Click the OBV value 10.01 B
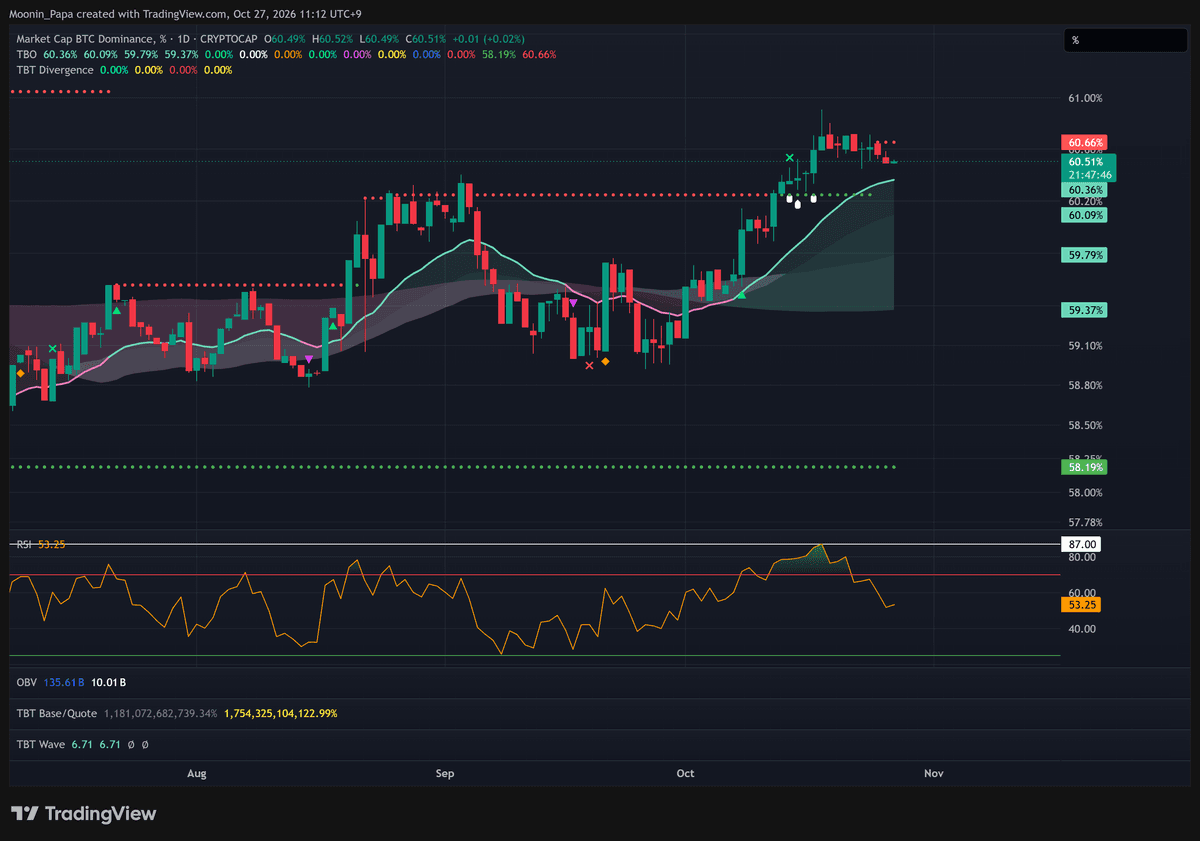Screen dimensions: 1200x841 108,682
